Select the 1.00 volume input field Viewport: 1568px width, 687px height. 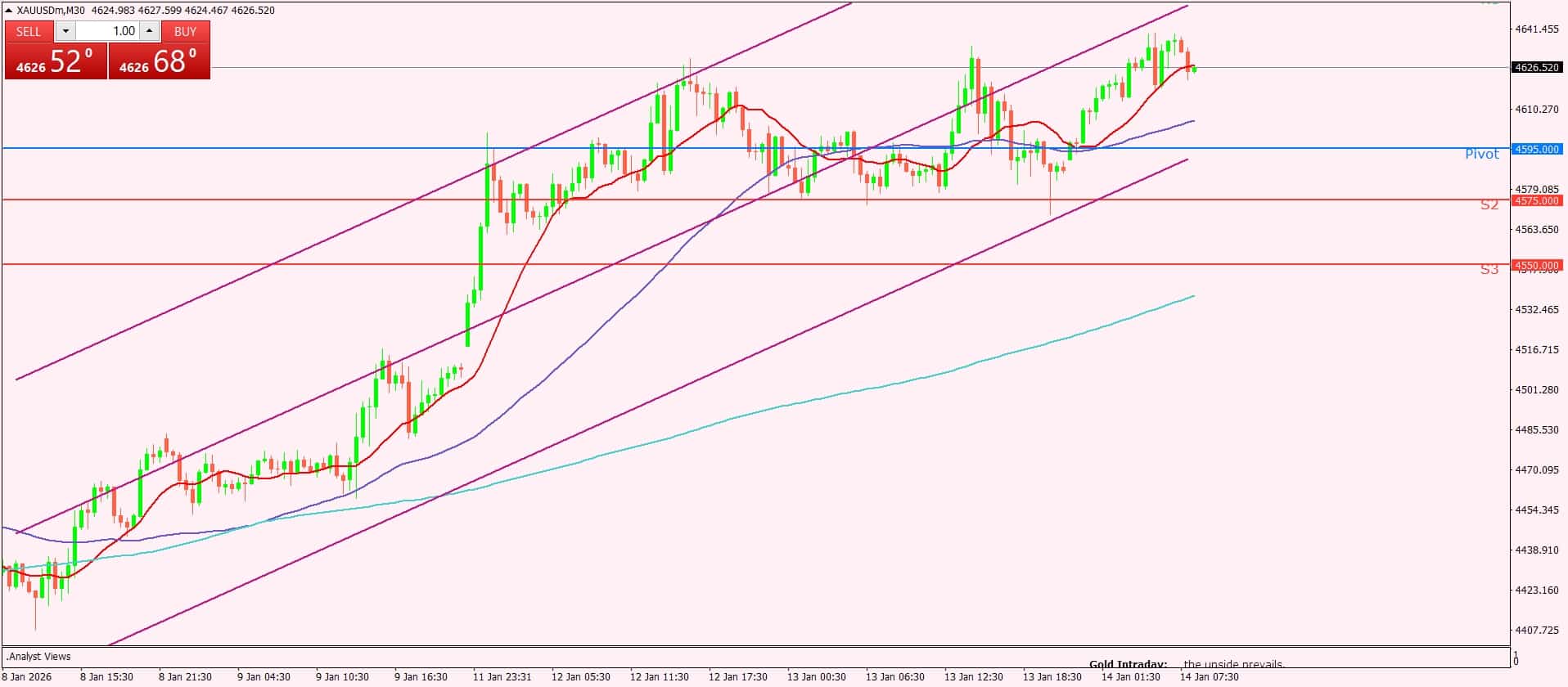point(107,31)
